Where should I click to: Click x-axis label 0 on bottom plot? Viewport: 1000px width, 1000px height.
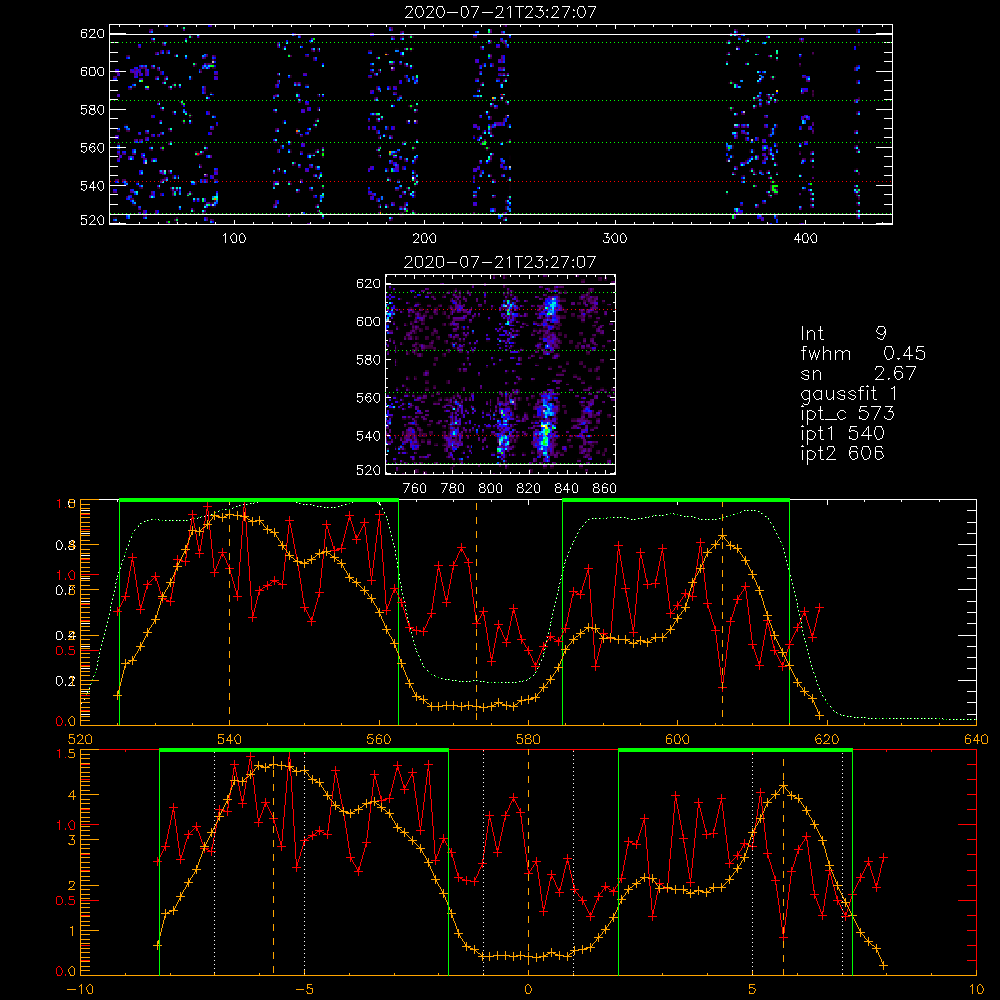pyautogui.click(x=528, y=990)
